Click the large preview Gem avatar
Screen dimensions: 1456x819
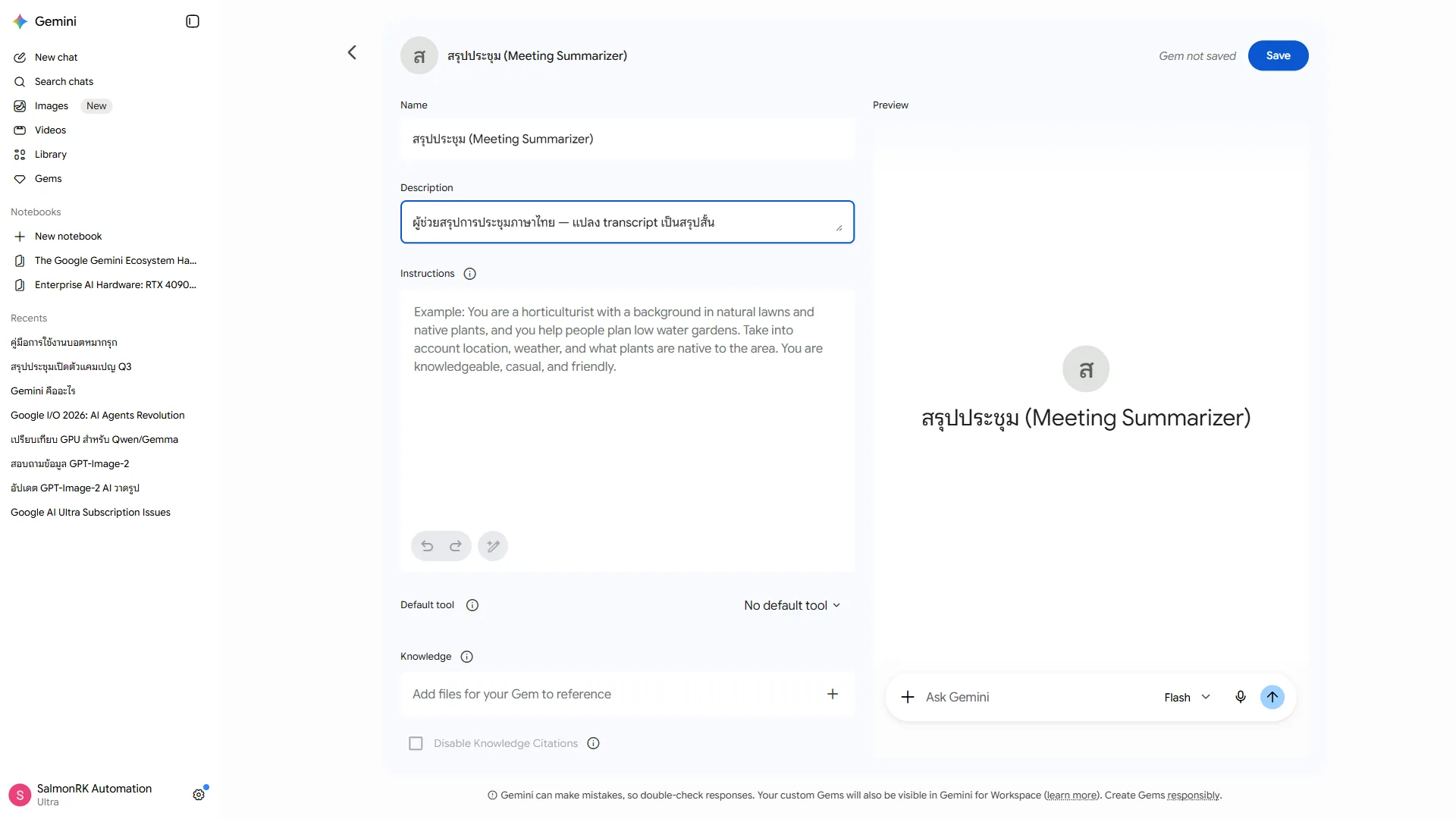click(1086, 369)
